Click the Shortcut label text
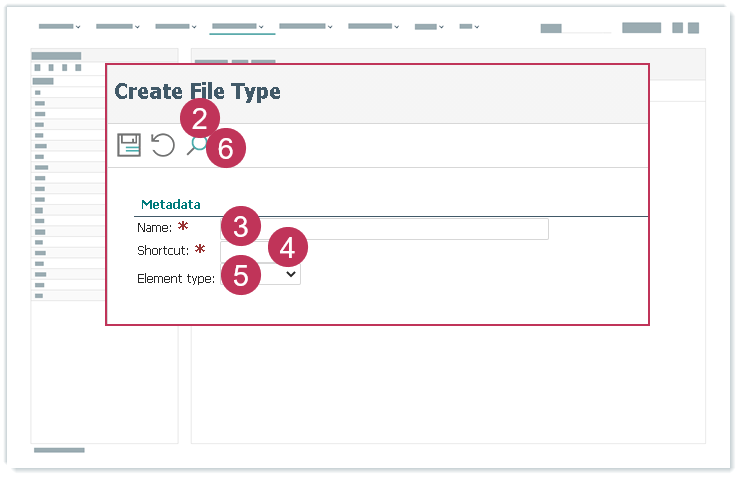Screen dimensions: 740x478 (163, 250)
